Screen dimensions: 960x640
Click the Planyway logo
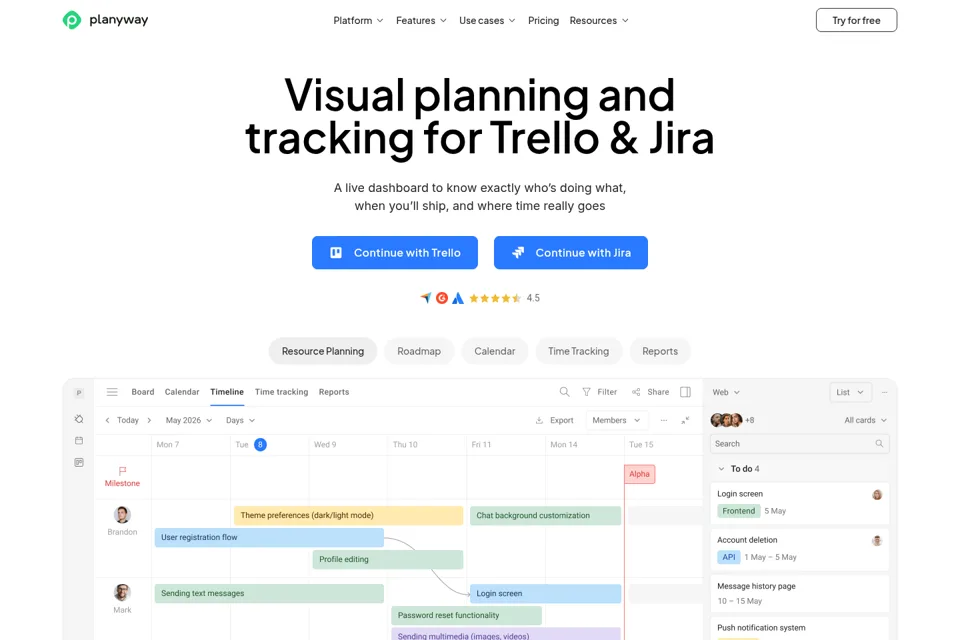point(105,20)
